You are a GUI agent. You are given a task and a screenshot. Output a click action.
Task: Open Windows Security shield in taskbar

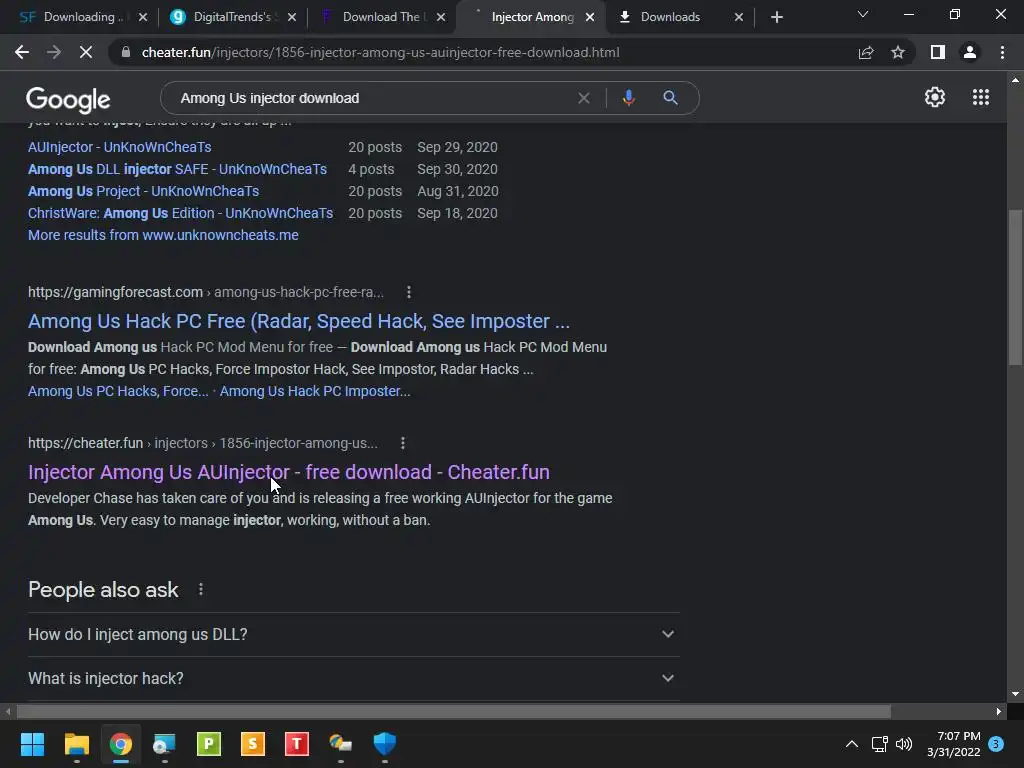(385, 743)
